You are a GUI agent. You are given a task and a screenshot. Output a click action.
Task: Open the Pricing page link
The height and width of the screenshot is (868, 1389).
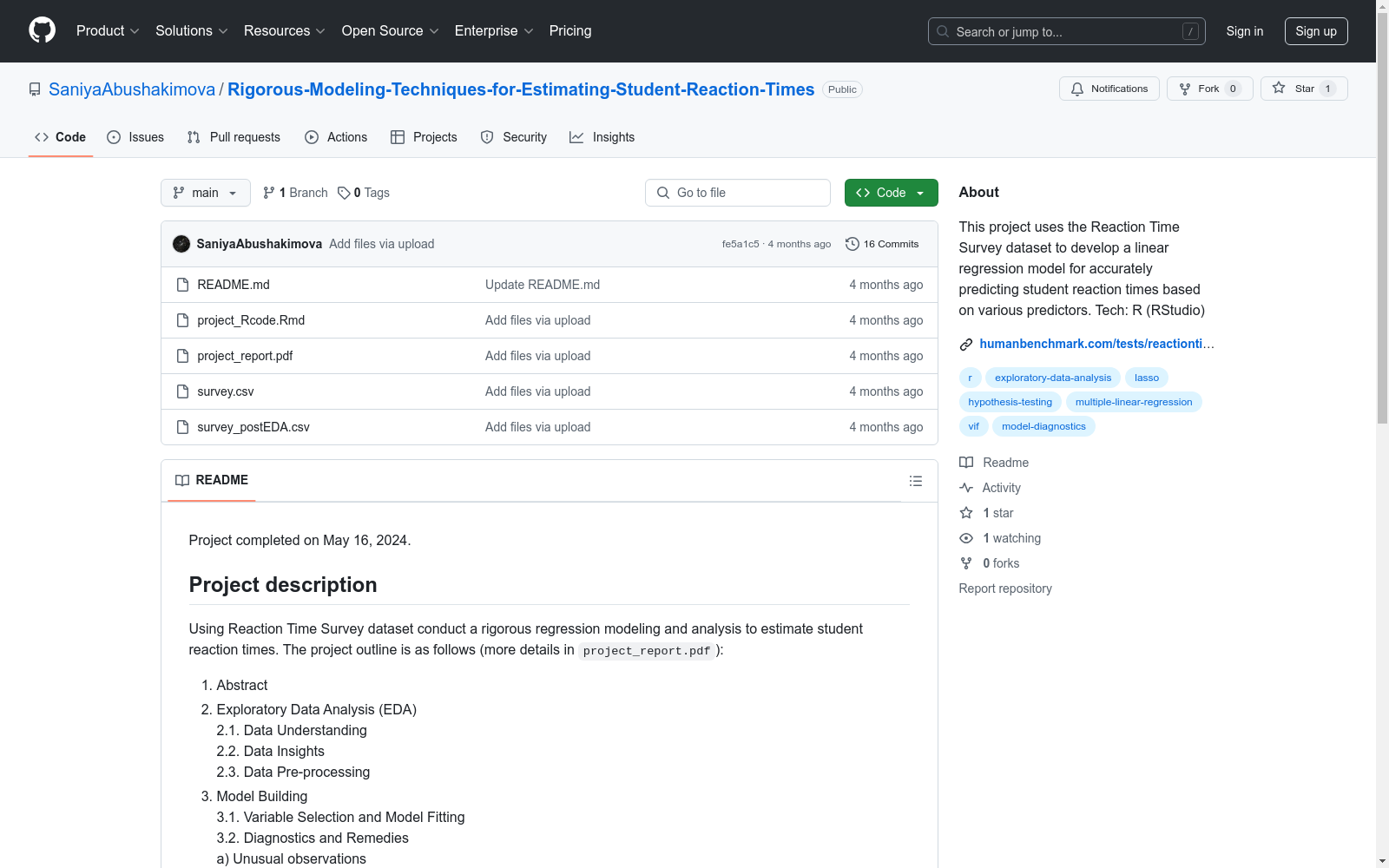coord(570,31)
